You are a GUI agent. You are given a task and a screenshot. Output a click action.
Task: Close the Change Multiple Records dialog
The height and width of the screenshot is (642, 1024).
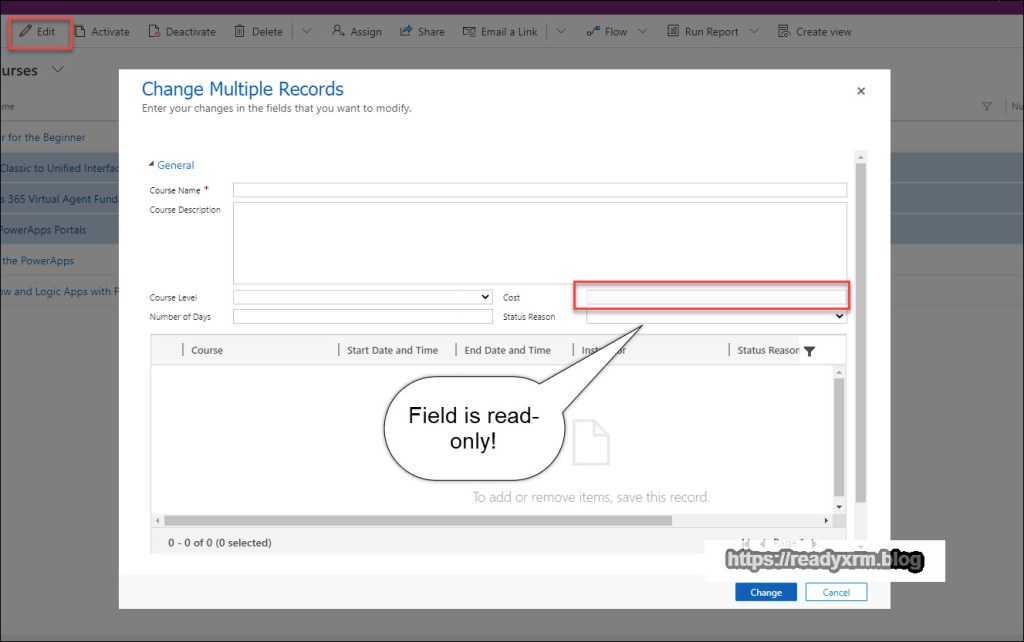click(x=861, y=91)
